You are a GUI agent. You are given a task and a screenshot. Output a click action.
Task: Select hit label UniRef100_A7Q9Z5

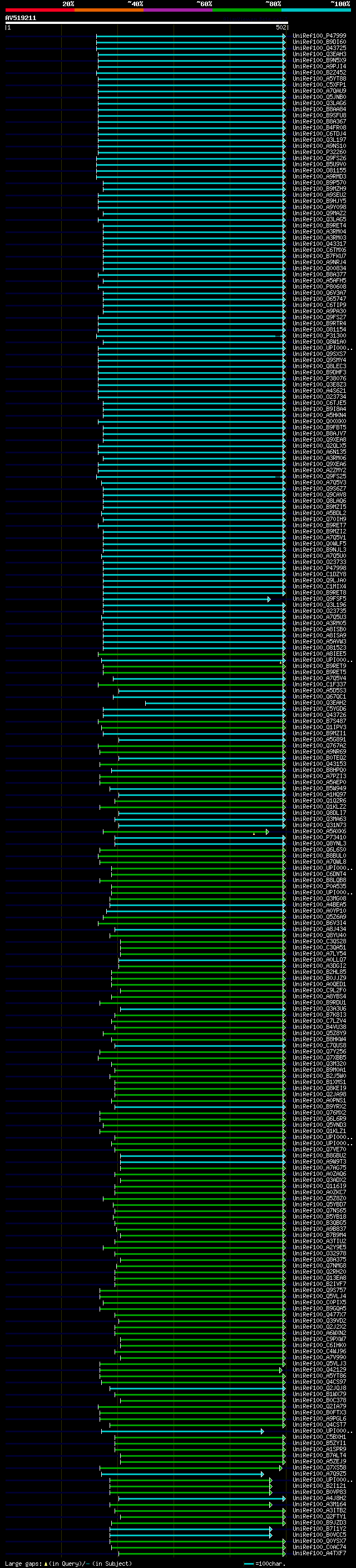[x=319, y=1474]
